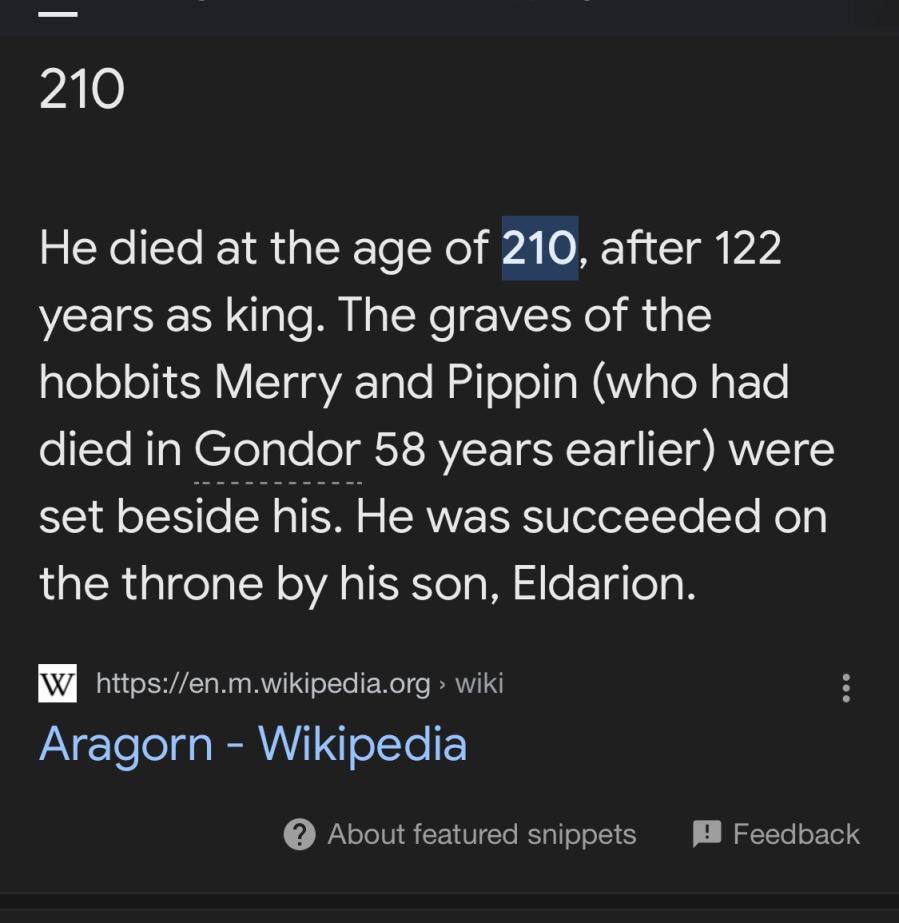Click the "58 years earlier" phrase

pyautogui.click(x=544, y=450)
